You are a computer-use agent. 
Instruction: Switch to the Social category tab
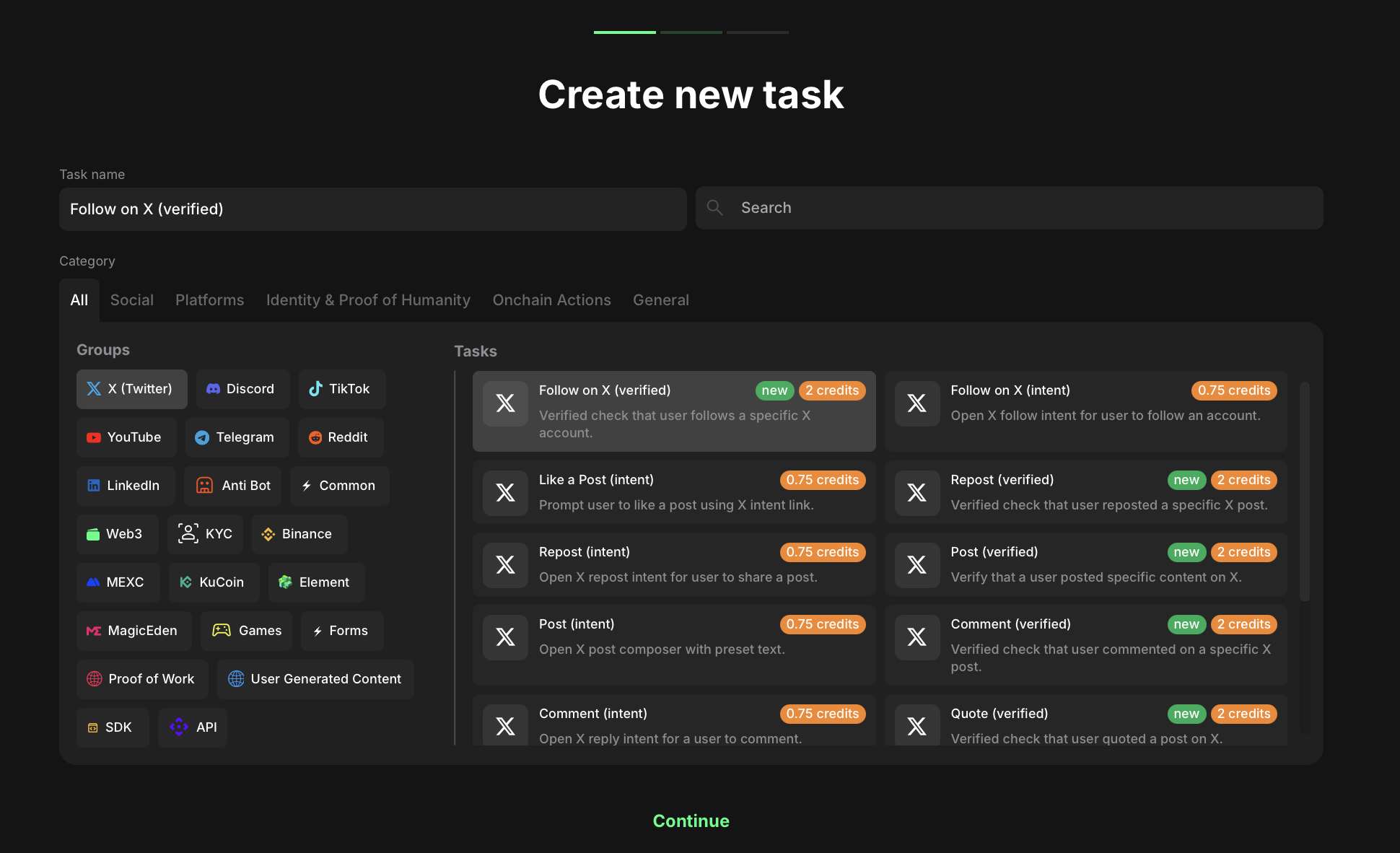pyautogui.click(x=132, y=300)
